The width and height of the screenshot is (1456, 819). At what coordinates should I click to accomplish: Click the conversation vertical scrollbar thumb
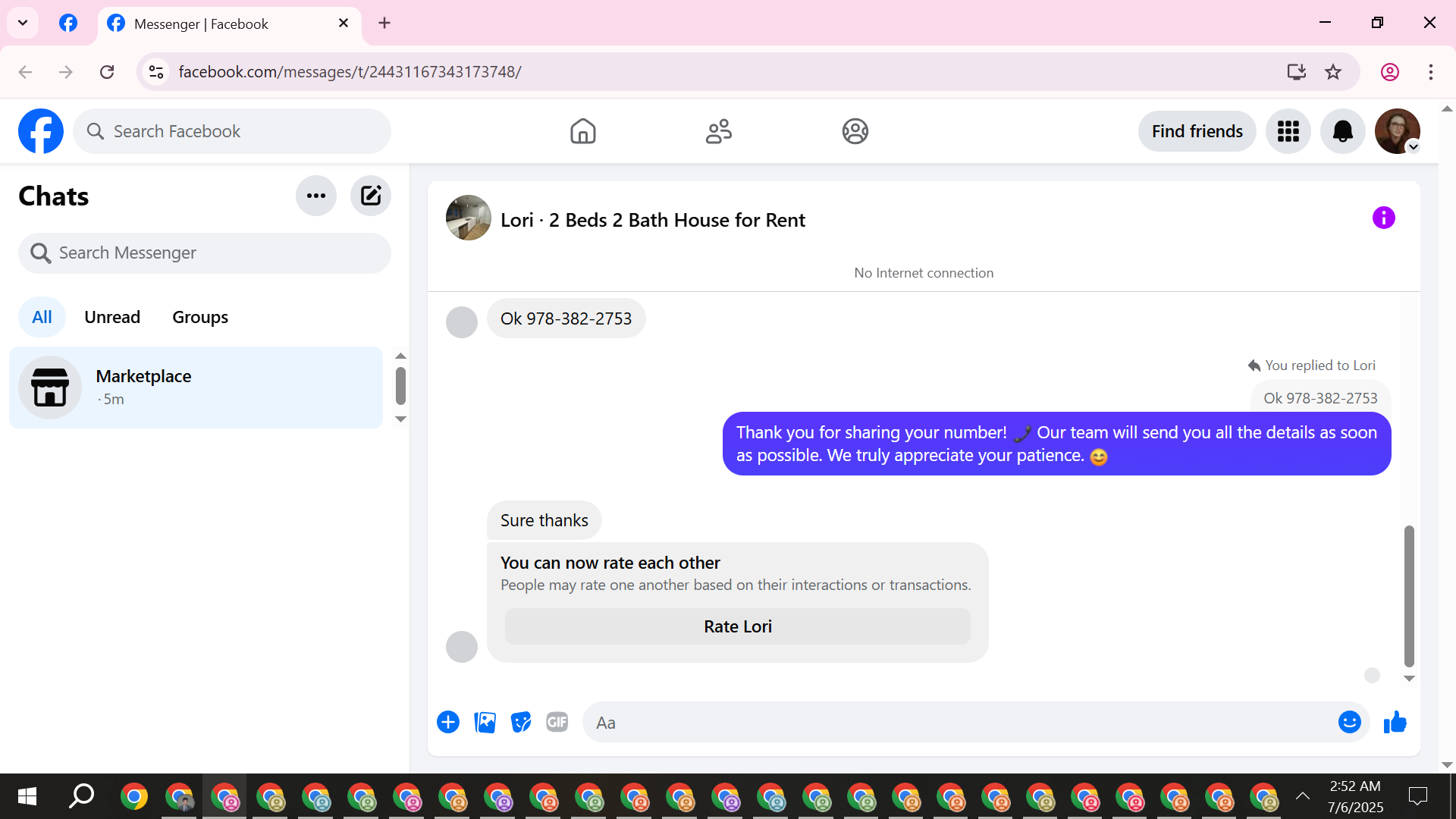[x=1409, y=595]
